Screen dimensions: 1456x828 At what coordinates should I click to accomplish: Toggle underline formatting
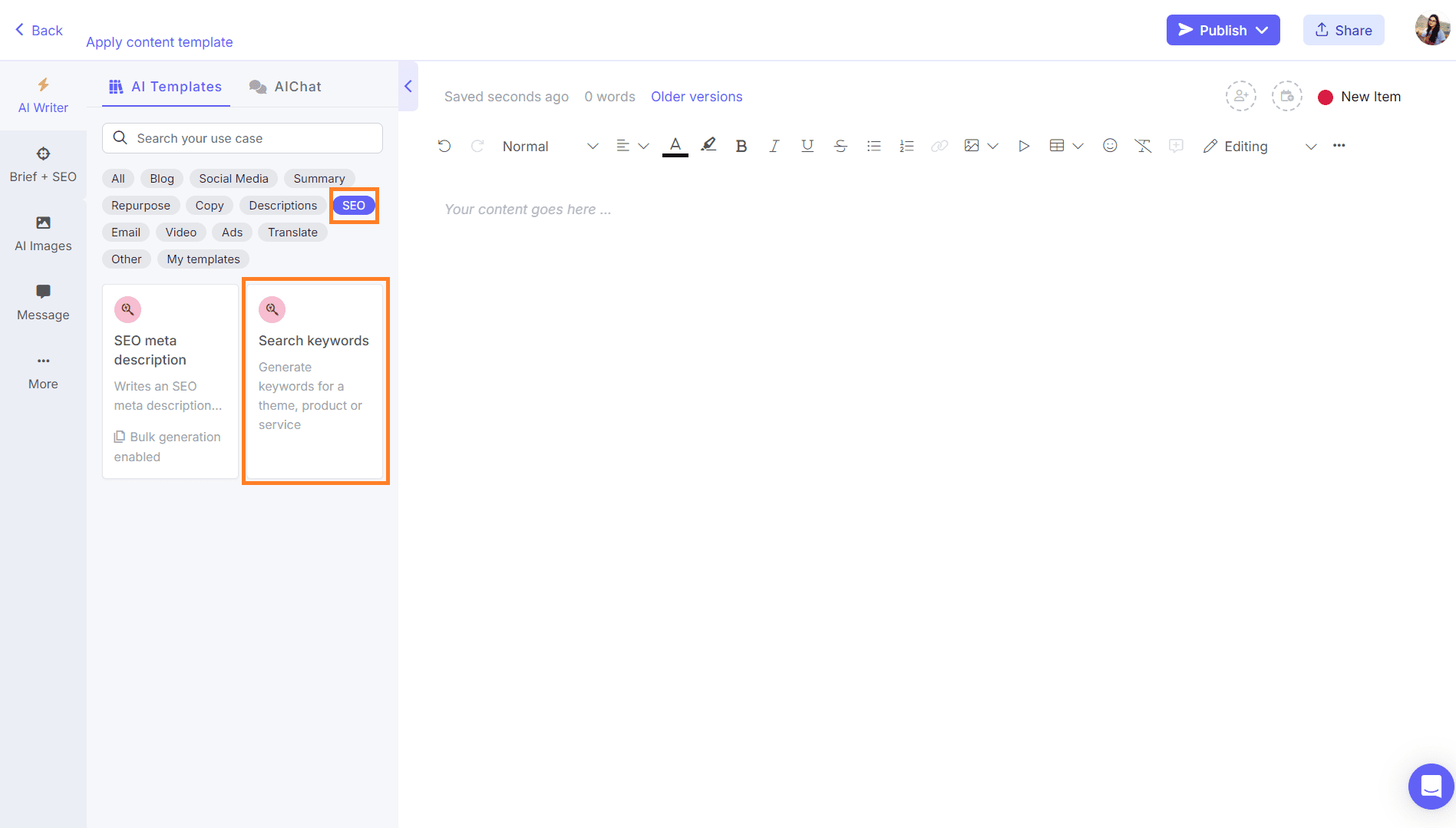coord(807,146)
